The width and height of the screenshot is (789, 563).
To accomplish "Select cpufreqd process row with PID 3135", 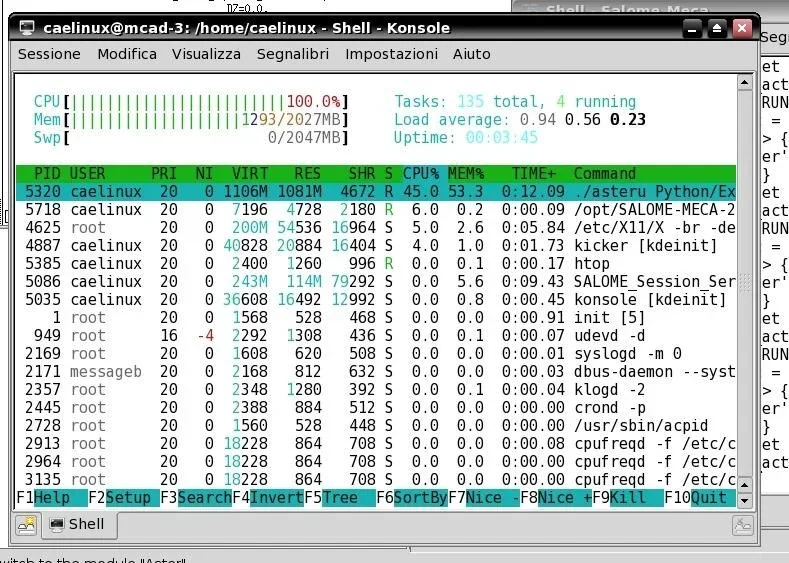I will click(x=376, y=480).
